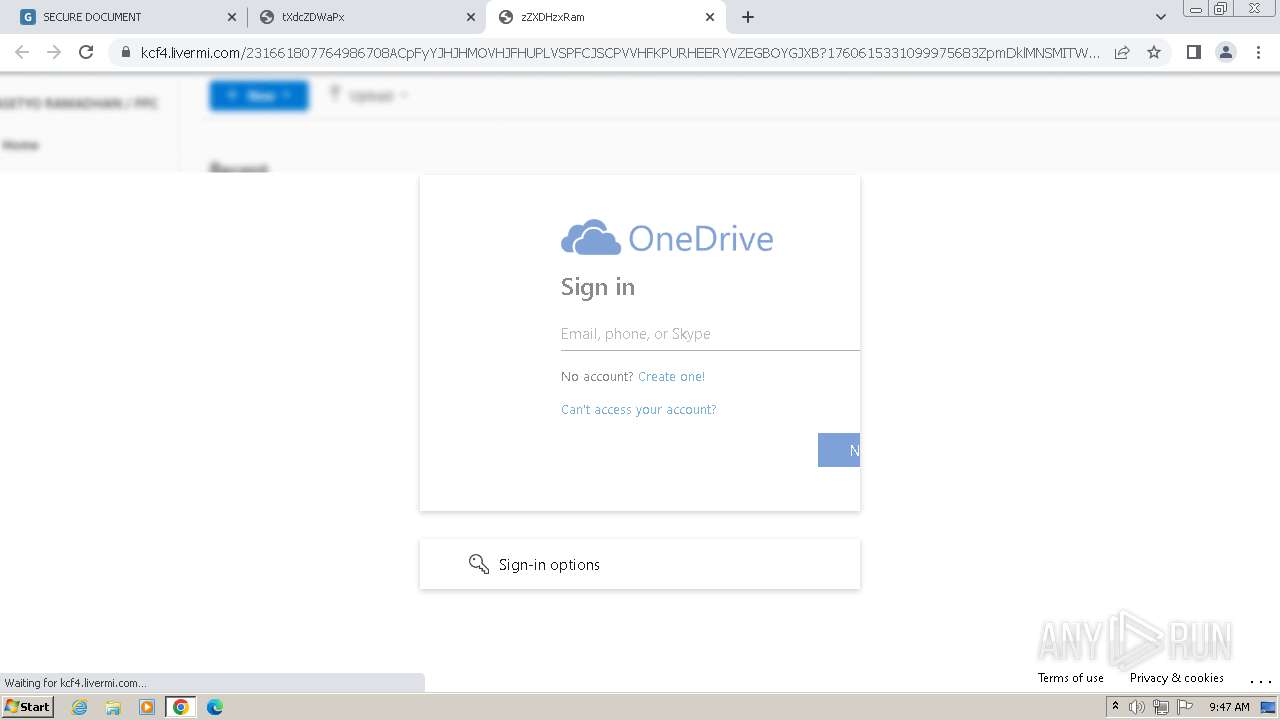The height and width of the screenshot is (720, 1280).
Task: Click the OneDrive cloud logo
Action: click(591, 238)
